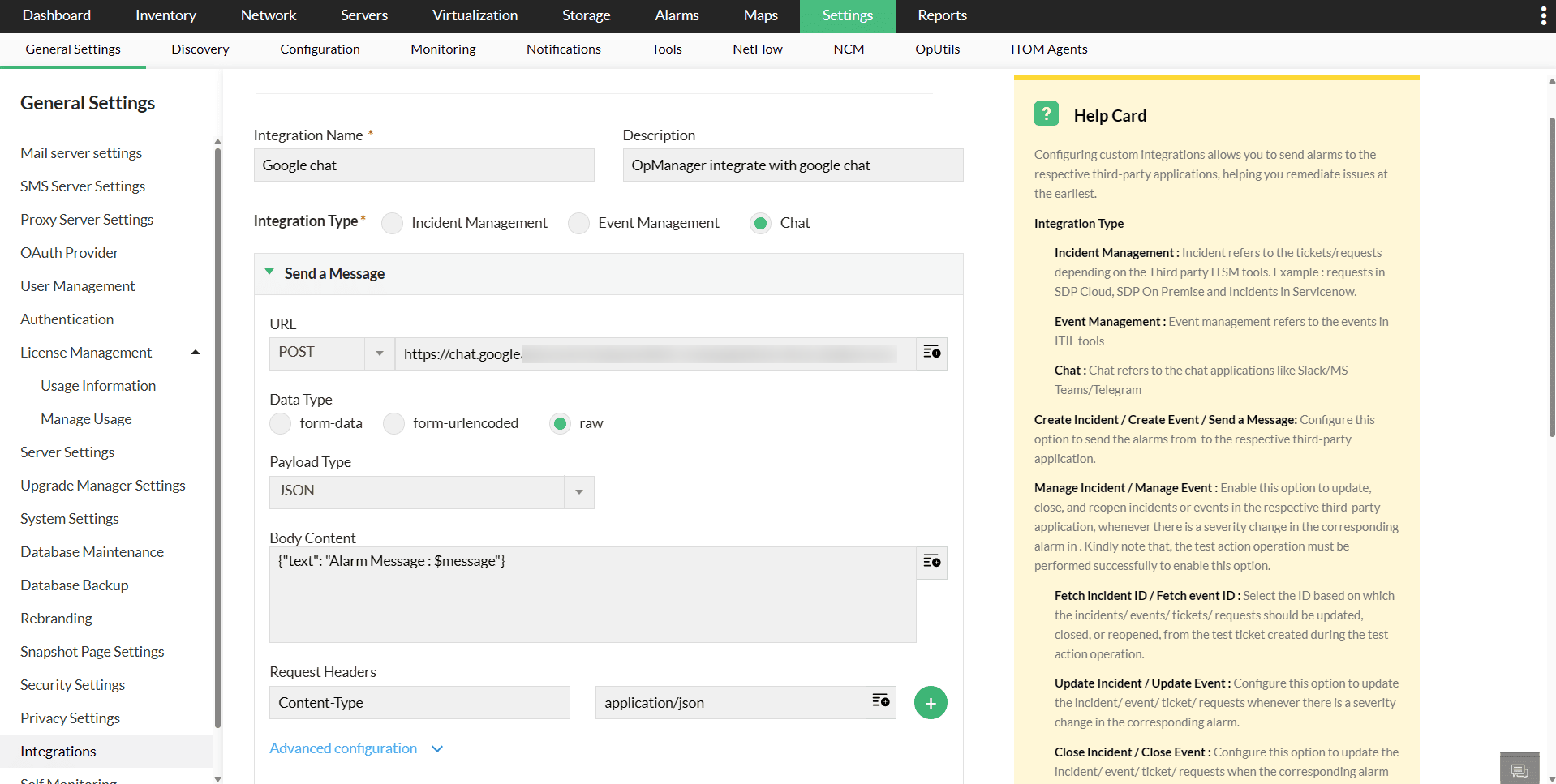Choose form-data data type
The width and height of the screenshot is (1556, 784).
click(x=281, y=423)
